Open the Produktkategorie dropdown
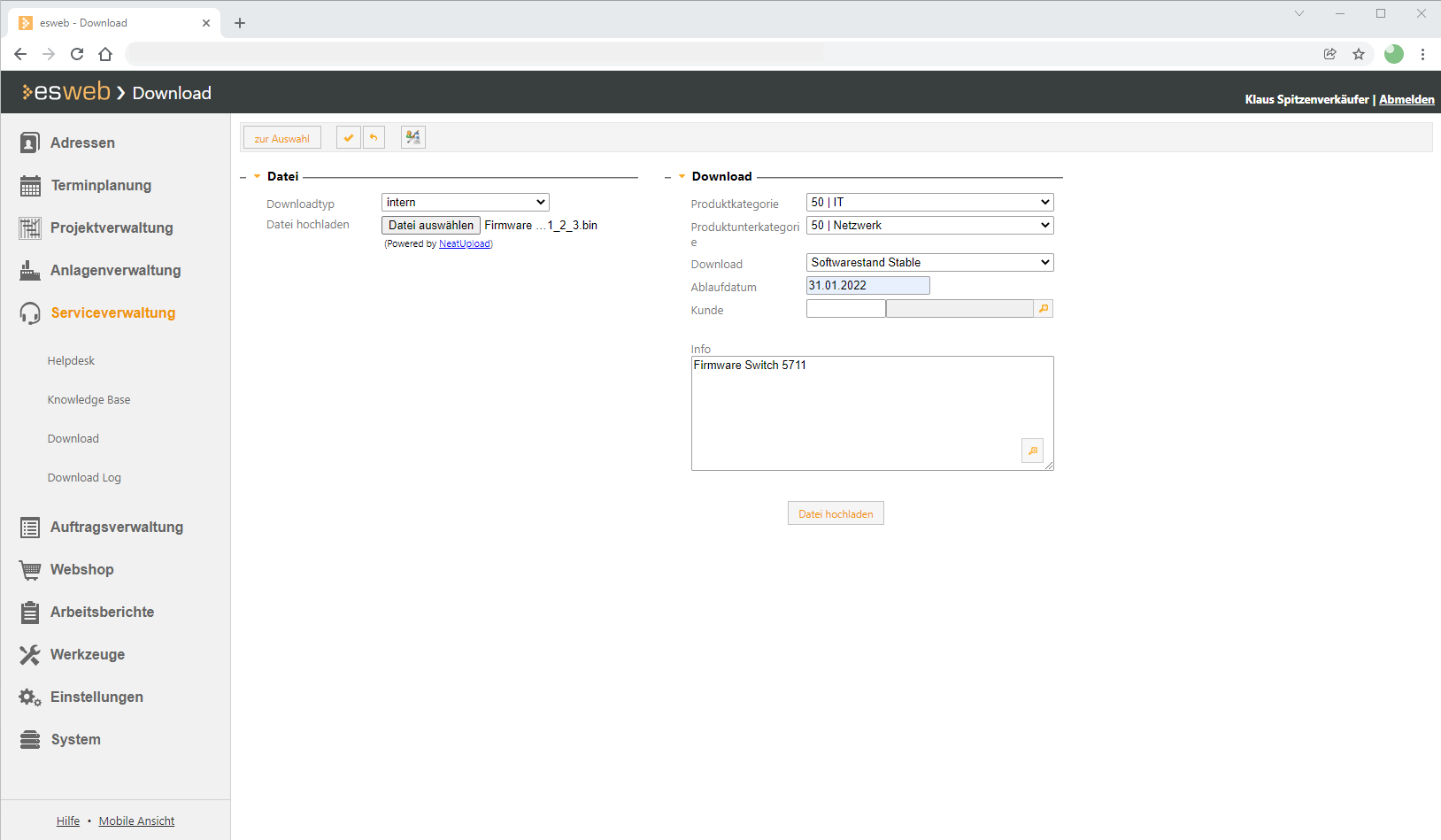The width and height of the screenshot is (1441, 840). point(929,203)
